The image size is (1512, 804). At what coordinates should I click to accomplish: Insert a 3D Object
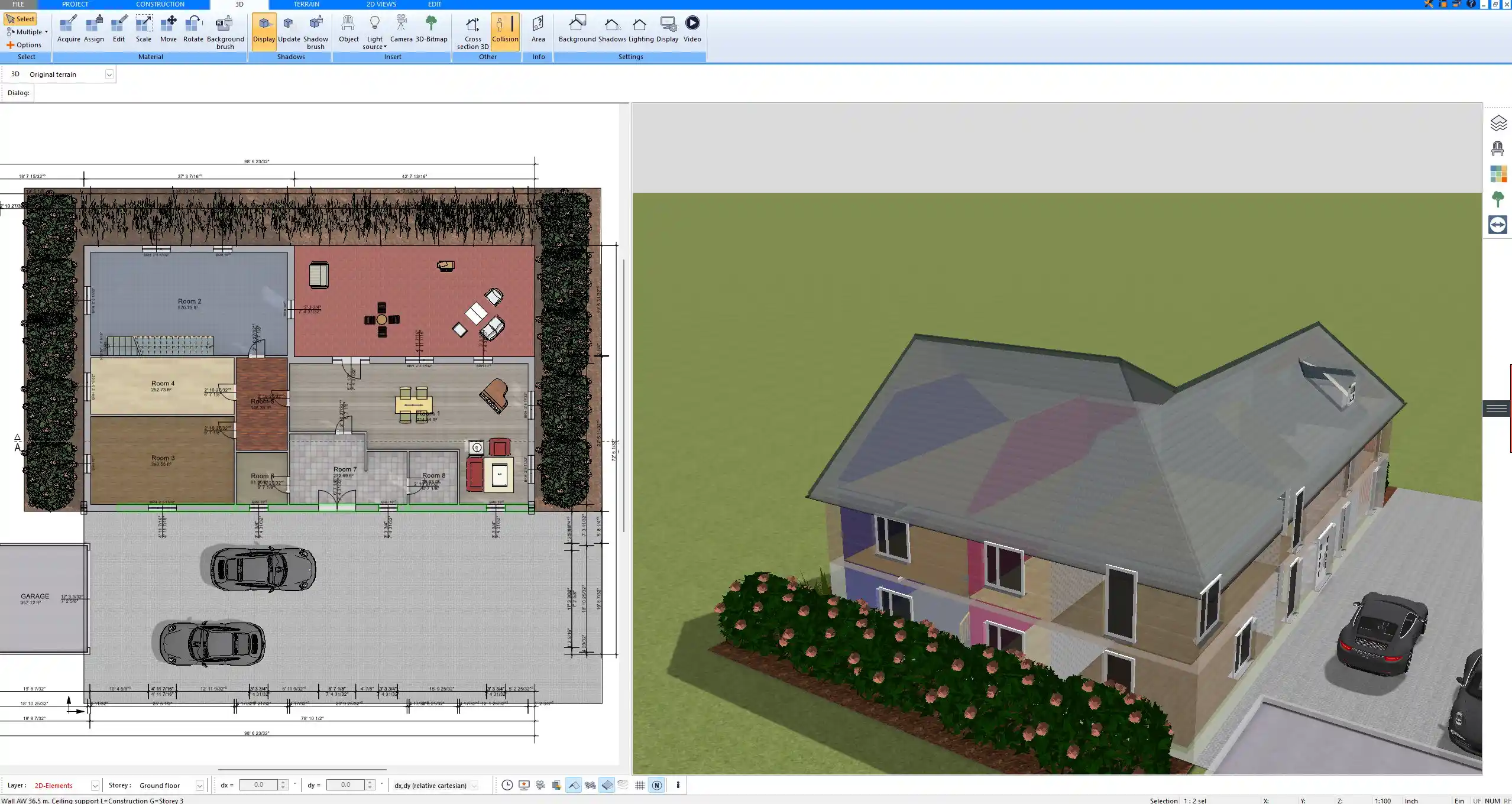tap(348, 30)
